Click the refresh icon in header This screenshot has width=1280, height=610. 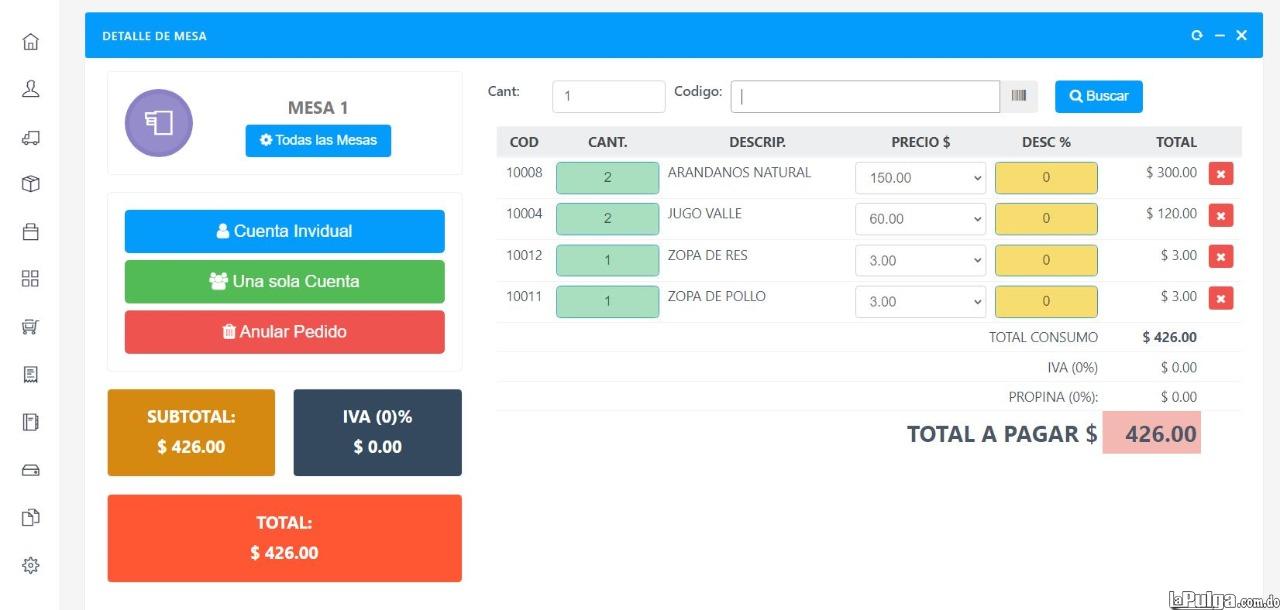(1196, 36)
